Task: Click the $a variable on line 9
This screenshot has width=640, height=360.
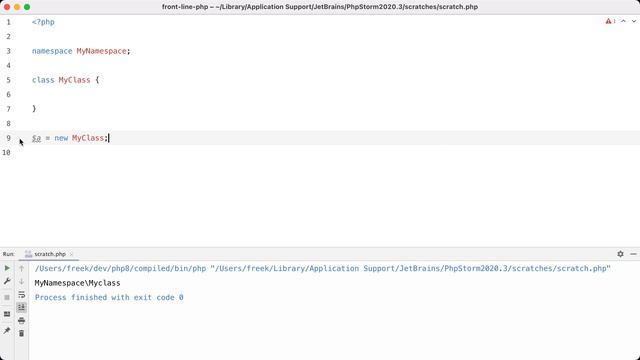Action: coord(36,138)
